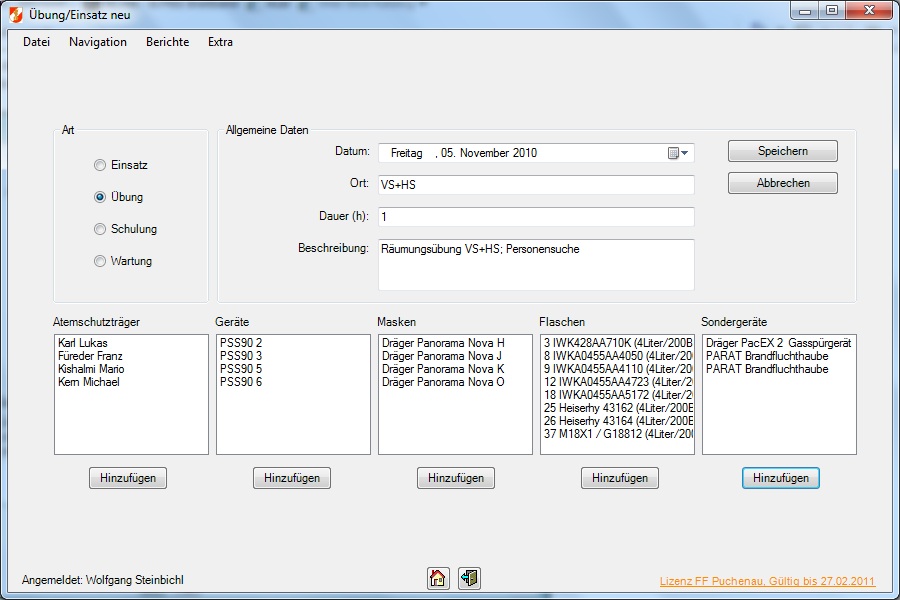Click the home icon at the bottom
The width and height of the screenshot is (900, 600).
click(437, 578)
